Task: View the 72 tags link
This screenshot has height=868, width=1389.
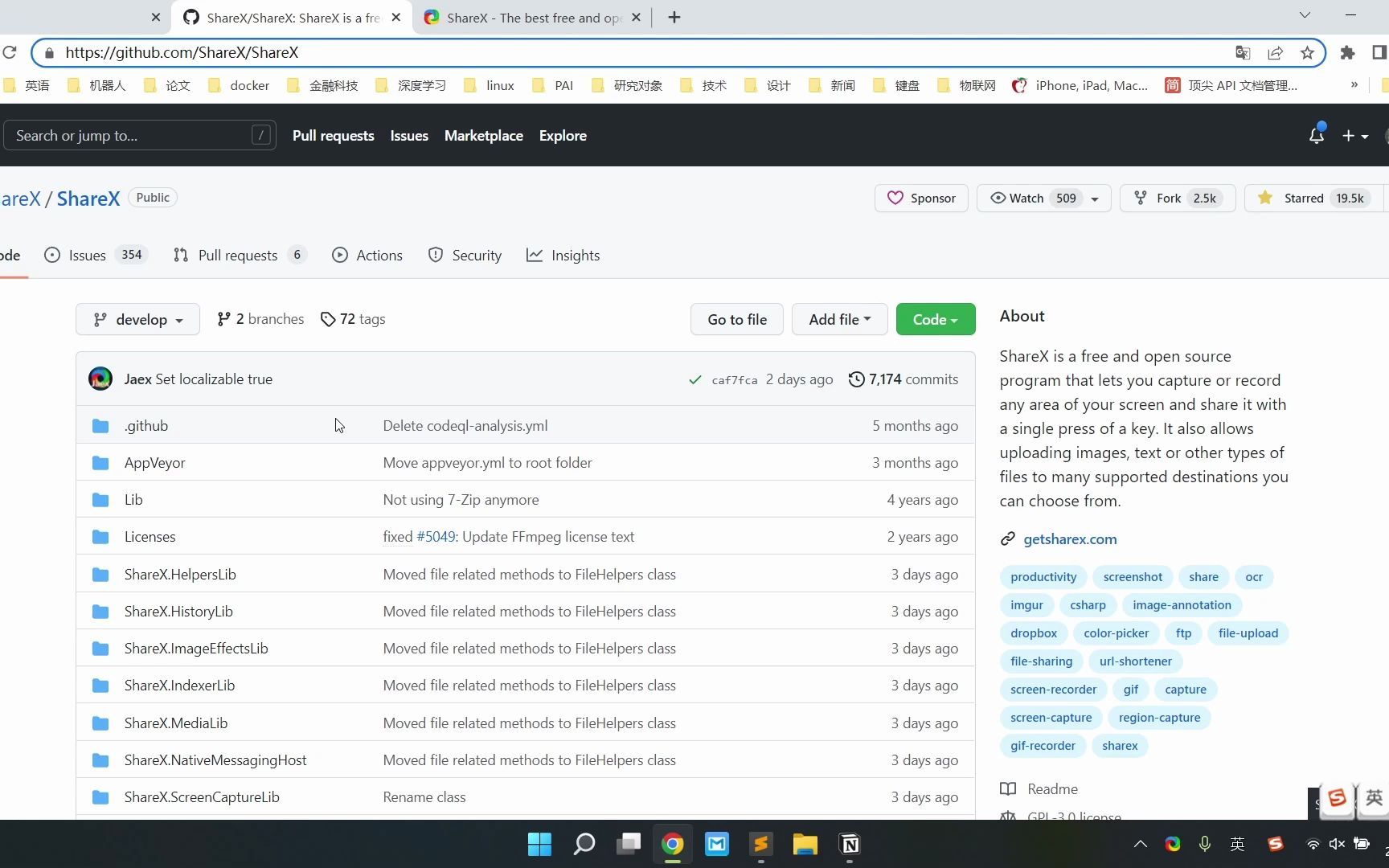Action: 353,319
